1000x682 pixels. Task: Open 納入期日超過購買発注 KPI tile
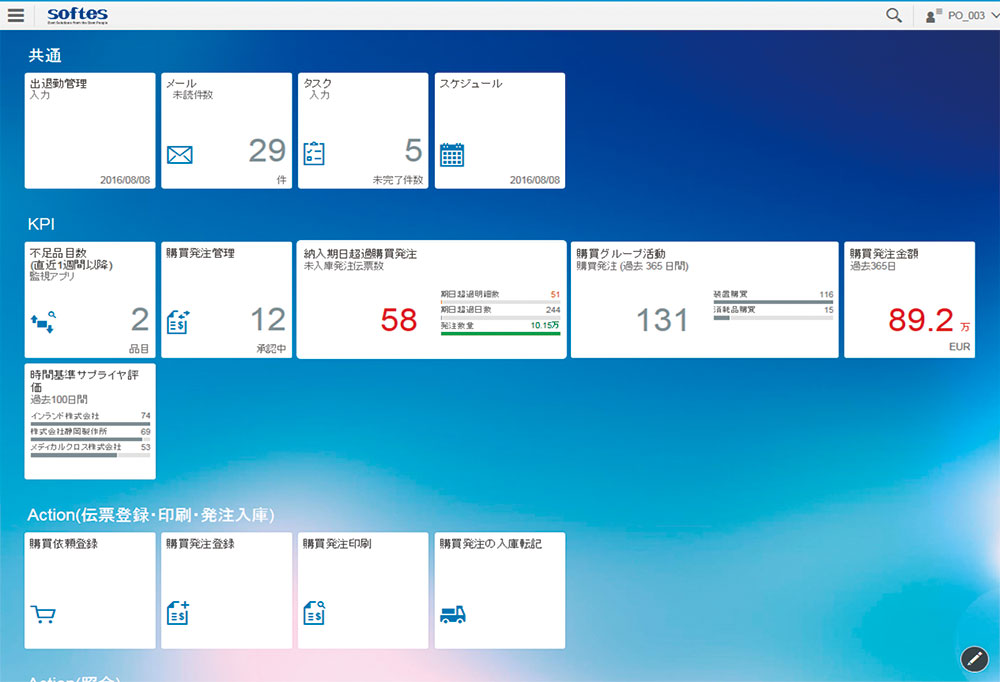point(431,300)
